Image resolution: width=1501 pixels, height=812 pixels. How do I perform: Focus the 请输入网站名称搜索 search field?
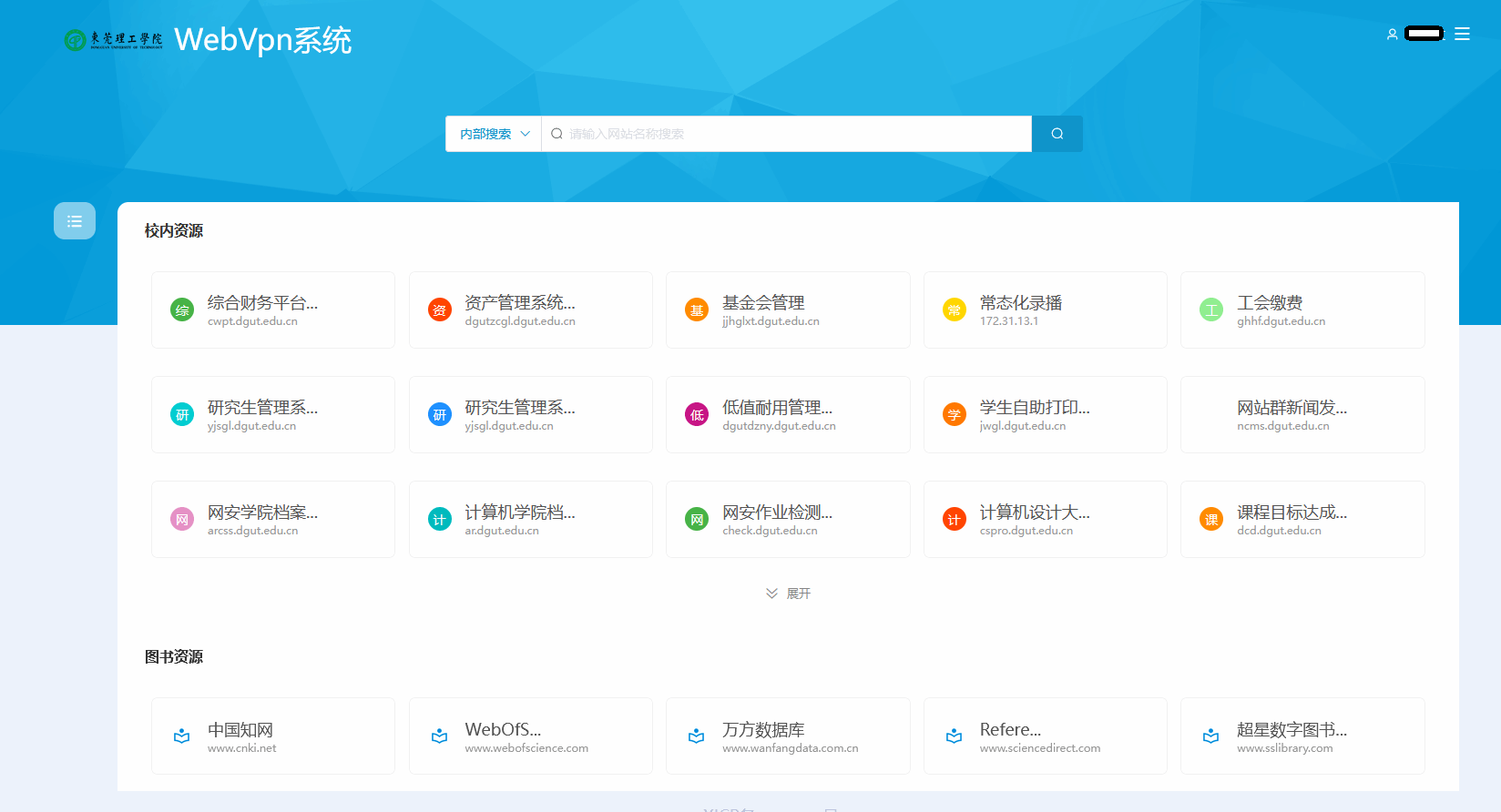(x=787, y=134)
